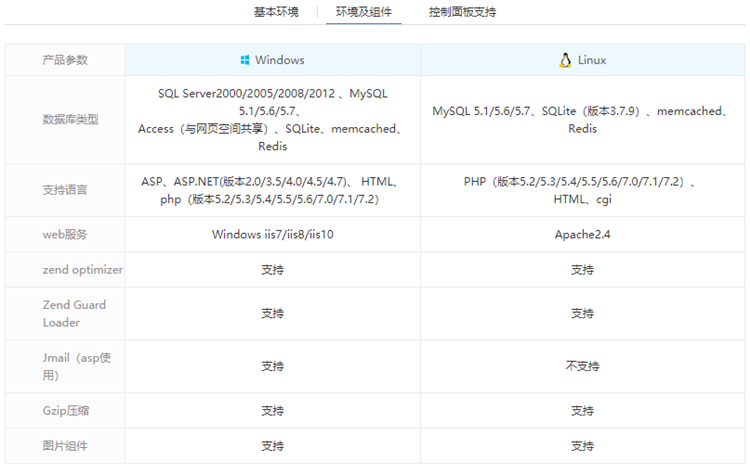Click the Windows logo icon
Screen dimensions: 750x473
pyautogui.click(x=245, y=60)
